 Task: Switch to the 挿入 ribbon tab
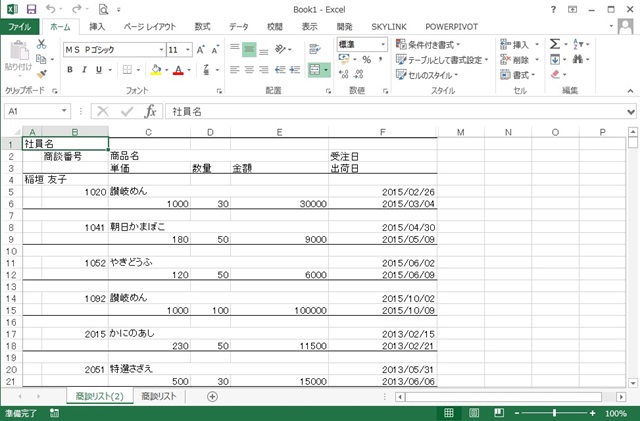[97, 27]
